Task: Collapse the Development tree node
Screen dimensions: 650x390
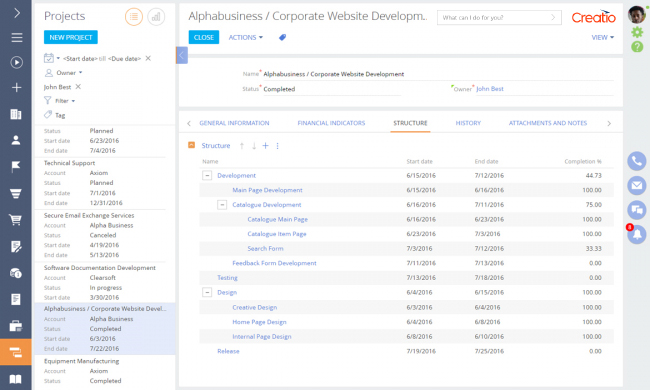Action: coord(207,175)
